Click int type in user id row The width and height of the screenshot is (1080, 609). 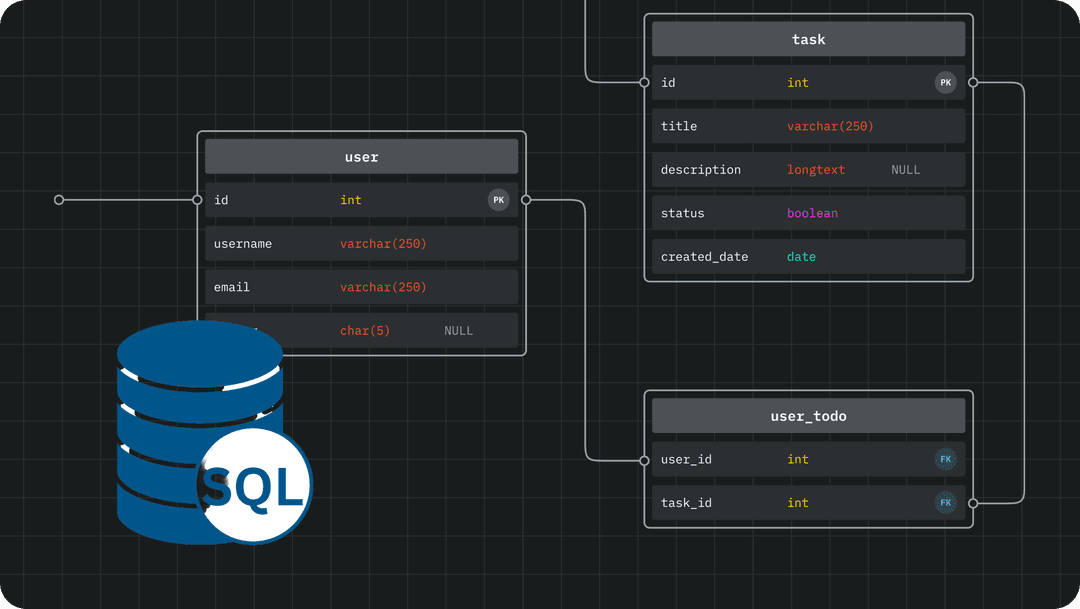coord(351,200)
